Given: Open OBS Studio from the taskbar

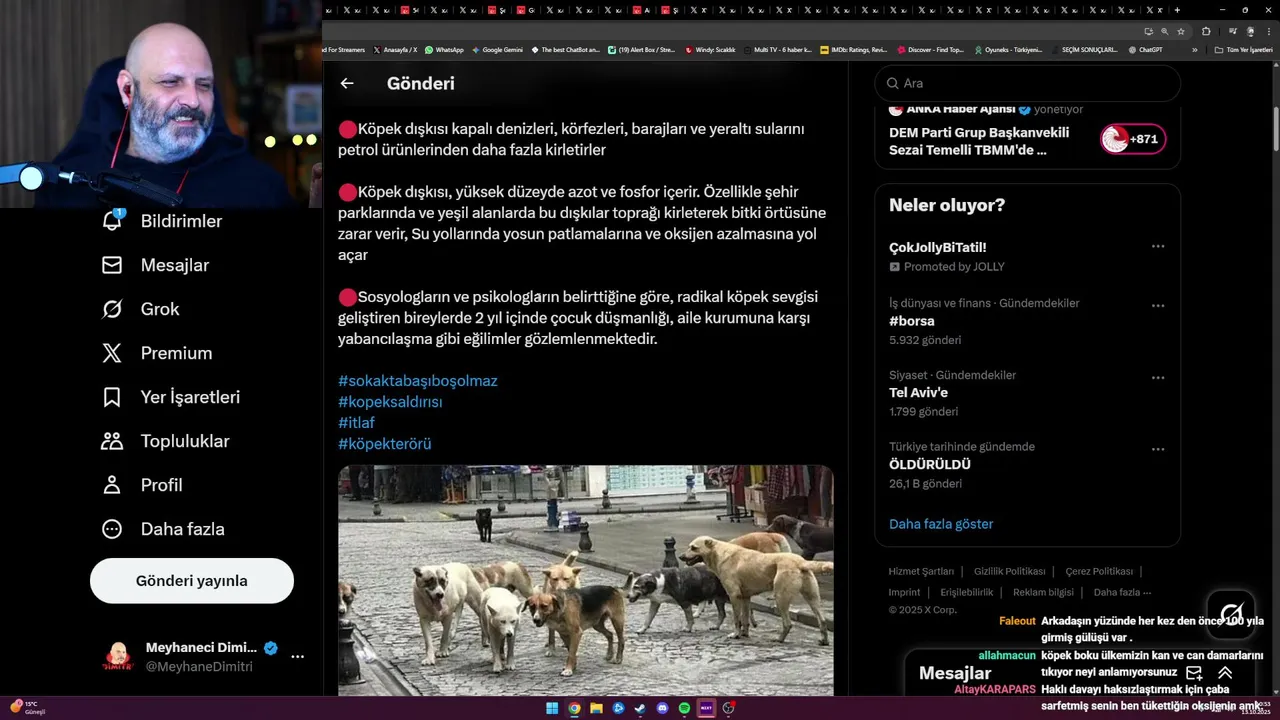Looking at the screenshot, I should tap(729, 708).
